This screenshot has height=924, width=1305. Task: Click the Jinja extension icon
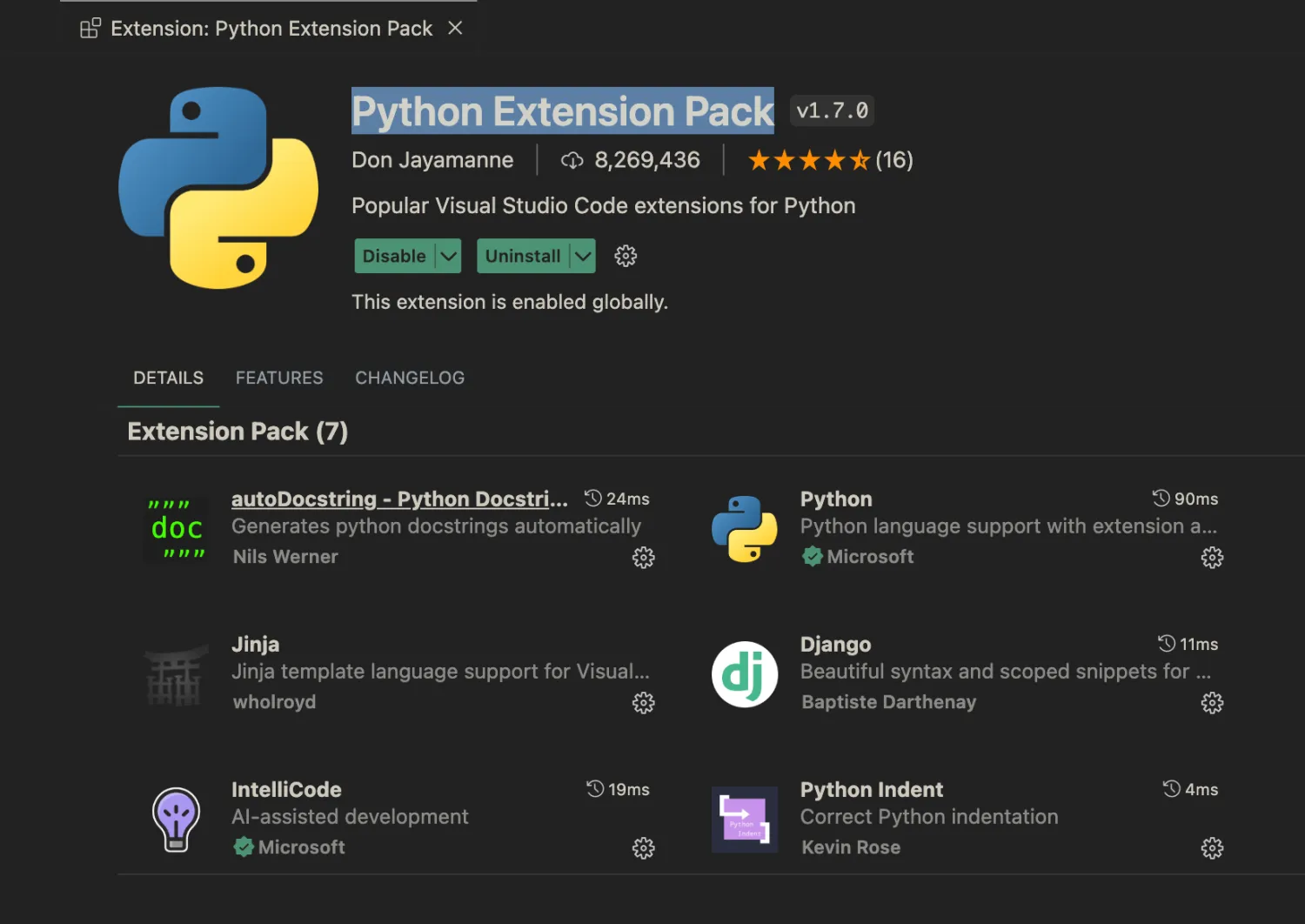(177, 674)
